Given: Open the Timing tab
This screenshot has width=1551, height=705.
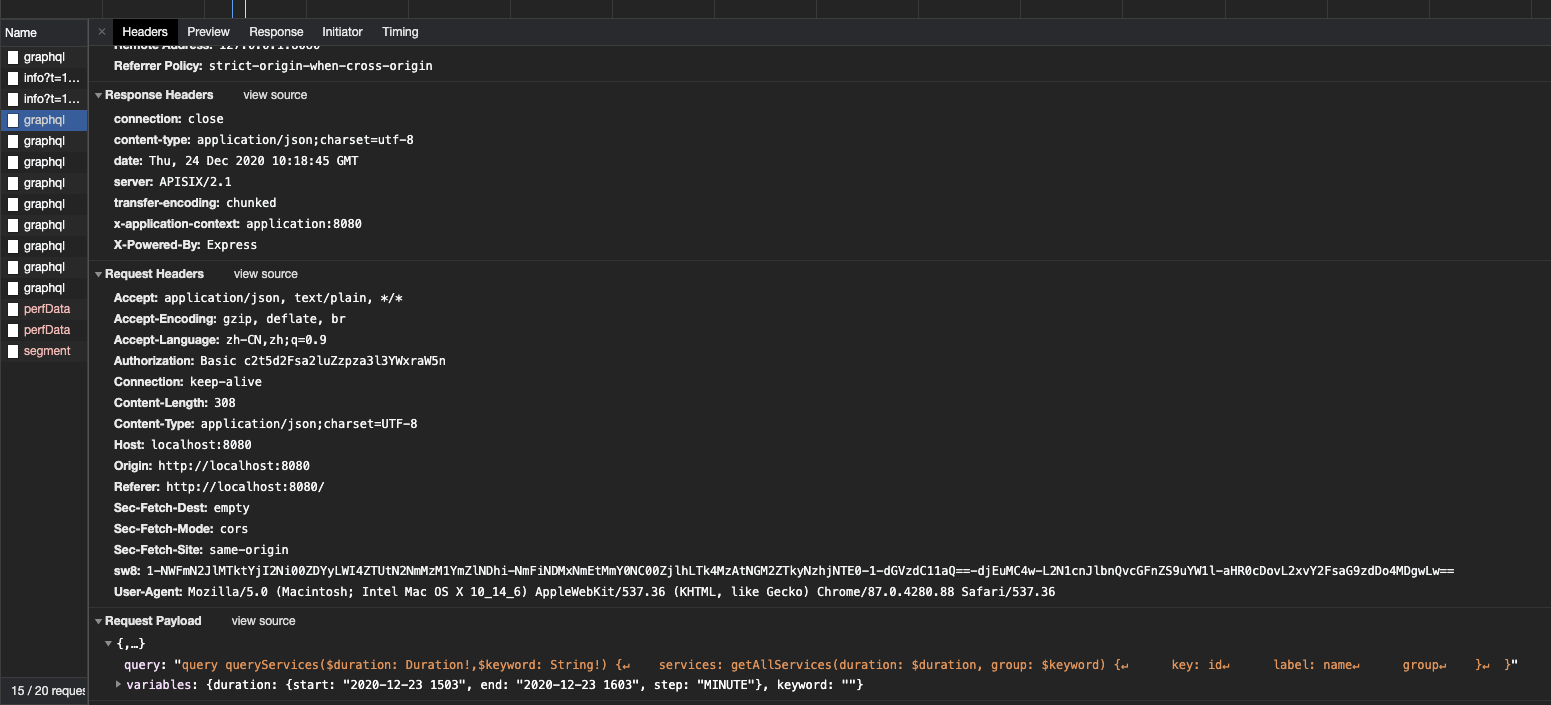Looking at the screenshot, I should tap(400, 32).
